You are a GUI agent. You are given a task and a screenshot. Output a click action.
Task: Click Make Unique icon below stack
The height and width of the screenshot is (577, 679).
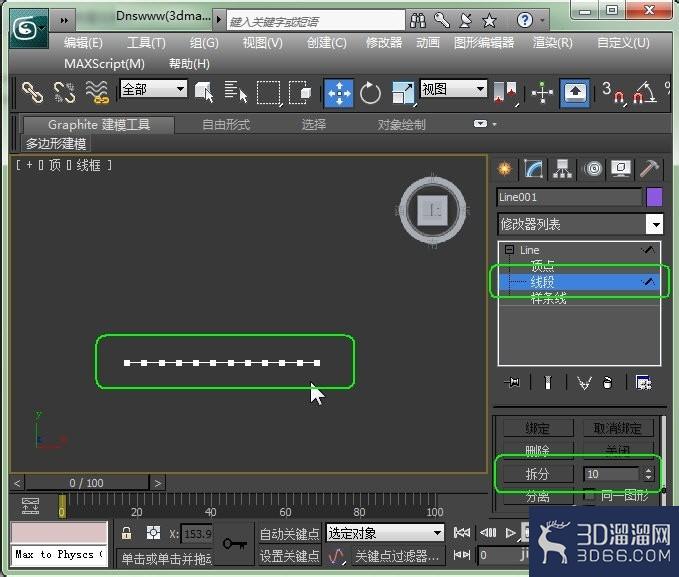coord(584,383)
